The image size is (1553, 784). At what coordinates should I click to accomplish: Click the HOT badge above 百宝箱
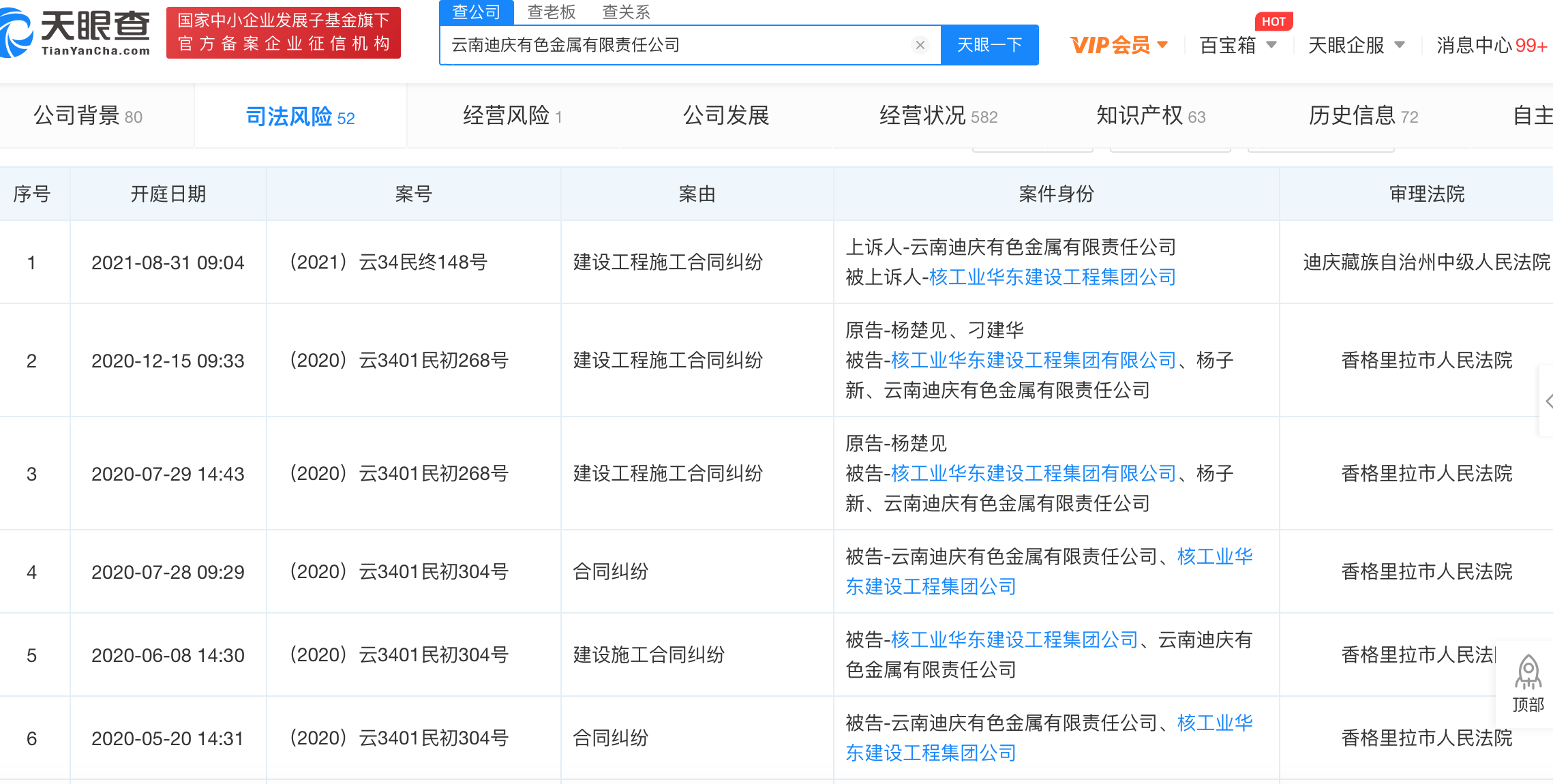1273,21
